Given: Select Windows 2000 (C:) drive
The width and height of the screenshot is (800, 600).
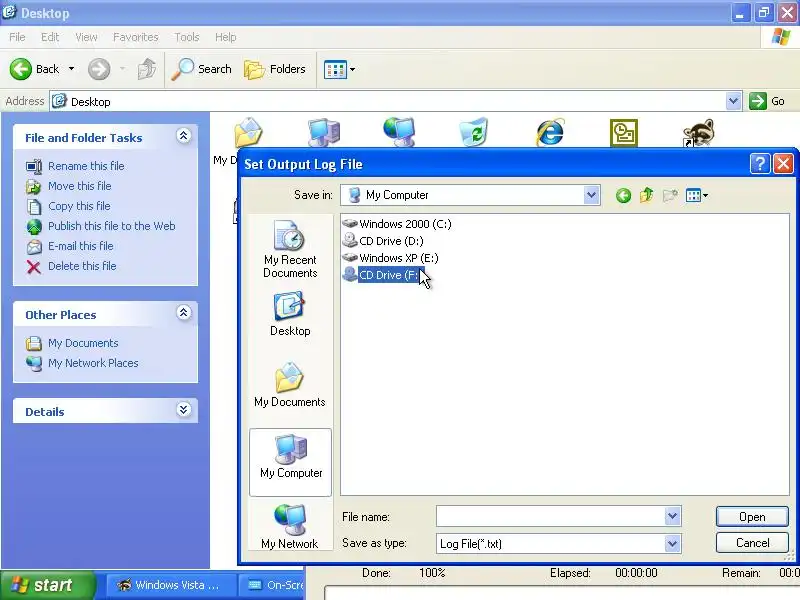Looking at the screenshot, I should pyautogui.click(x=397, y=223).
